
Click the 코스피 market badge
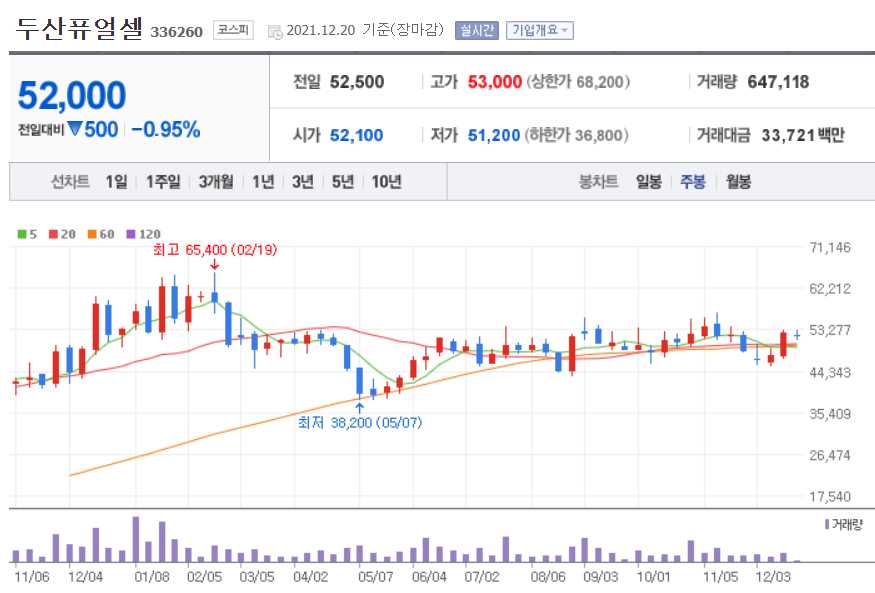pos(233,30)
